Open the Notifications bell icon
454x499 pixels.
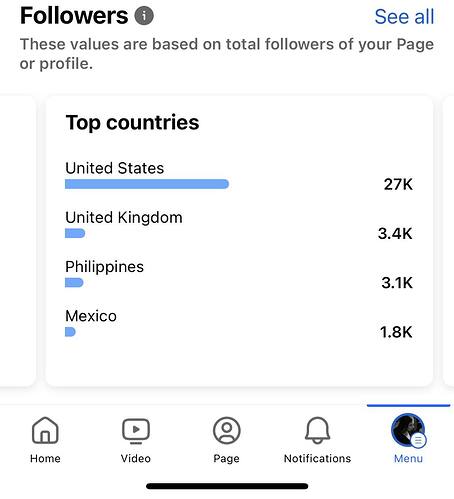317,430
